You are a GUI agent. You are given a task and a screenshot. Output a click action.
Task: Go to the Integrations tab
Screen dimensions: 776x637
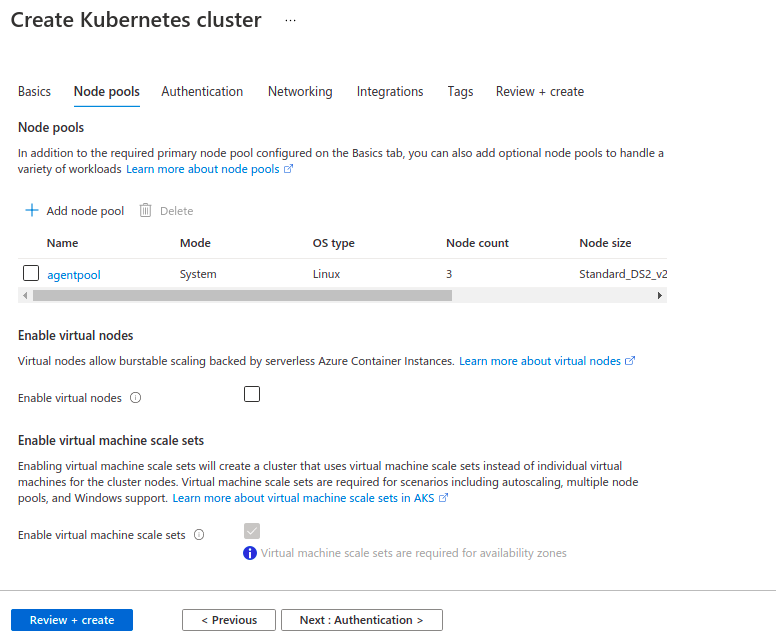point(390,92)
